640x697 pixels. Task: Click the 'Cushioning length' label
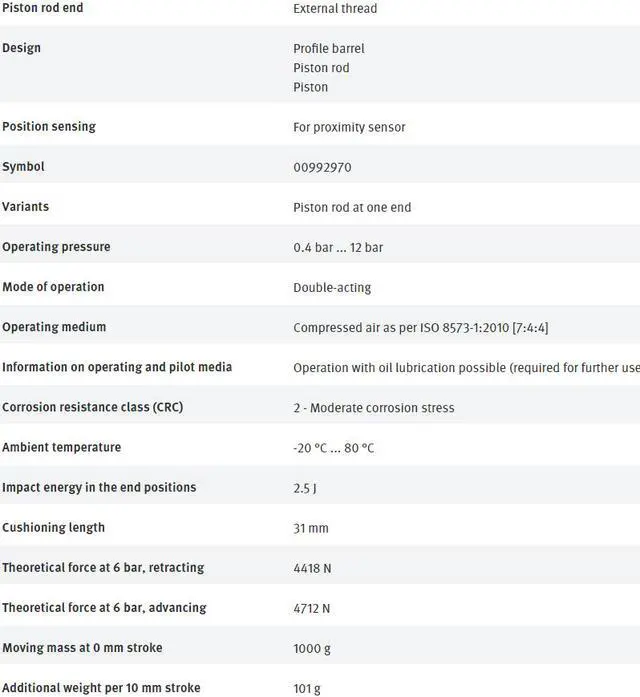[x=53, y=528]
